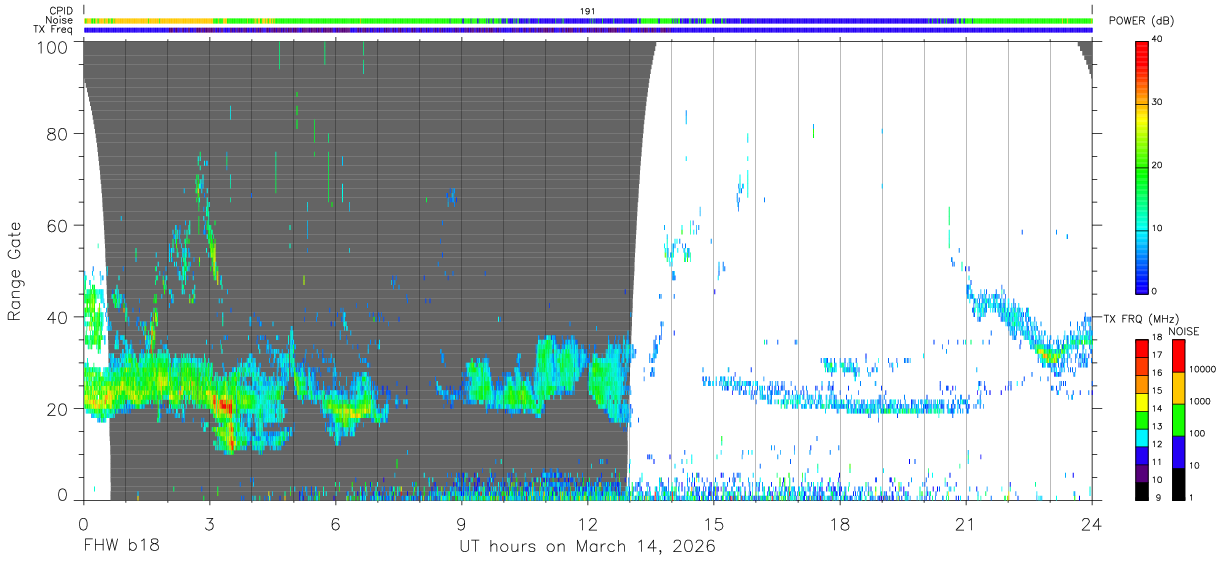Click the noise color scale bar
Viewport: 1228px width, 567px height.
click(x=1178, y=419)
